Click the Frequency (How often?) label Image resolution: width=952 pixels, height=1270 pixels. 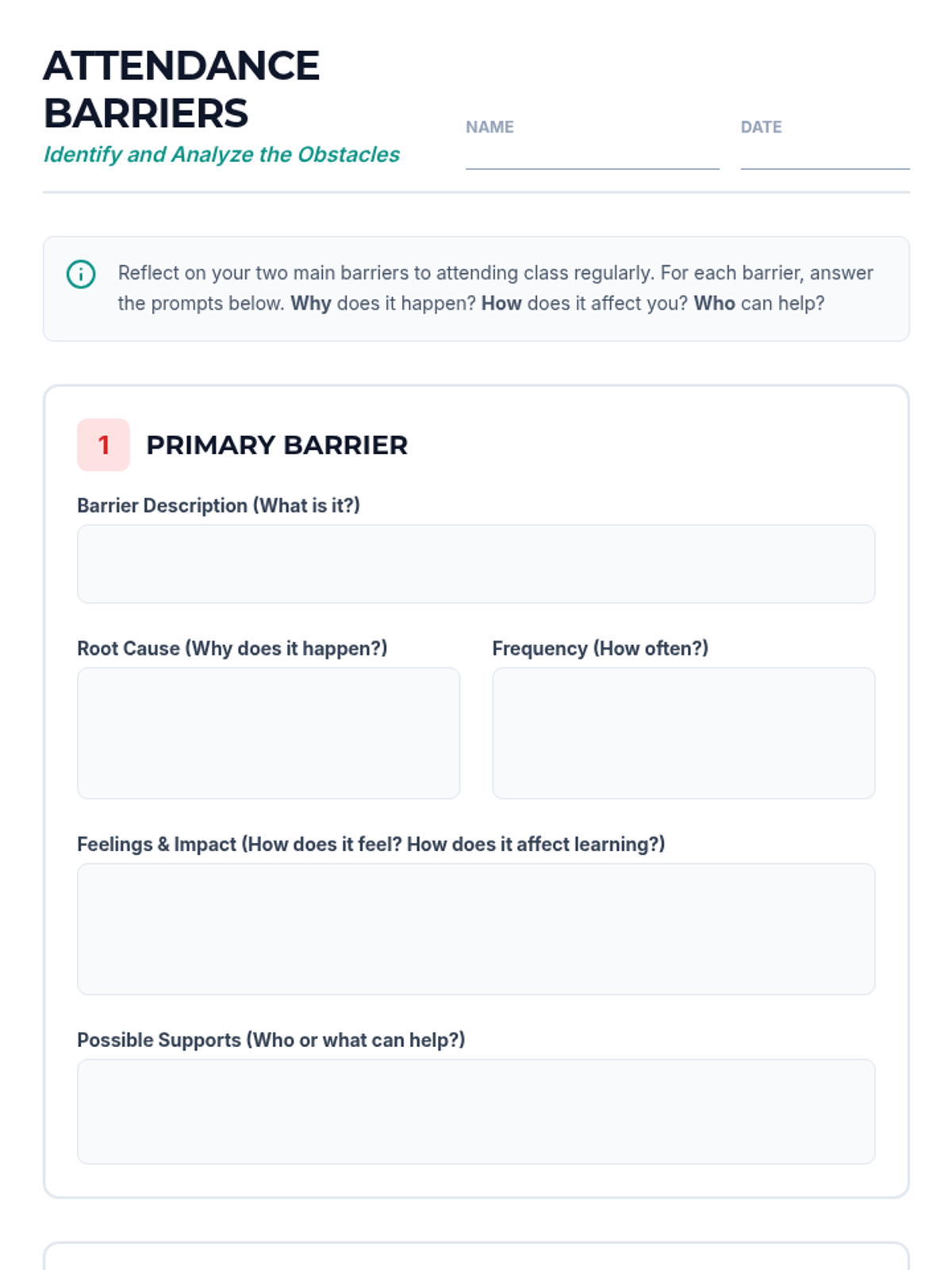click(601, 648)
